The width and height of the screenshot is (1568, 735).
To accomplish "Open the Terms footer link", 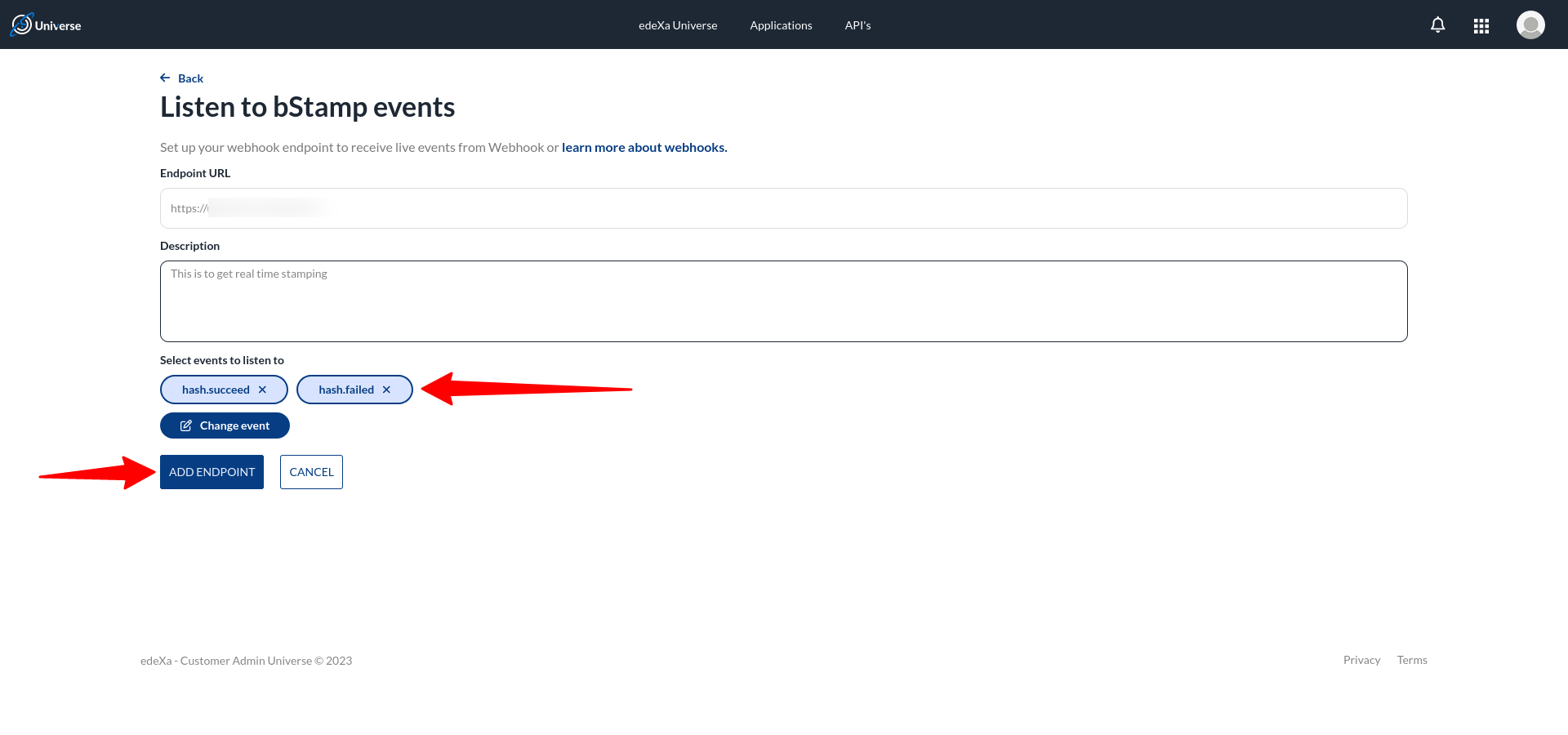I will (x=1412, y=660).
